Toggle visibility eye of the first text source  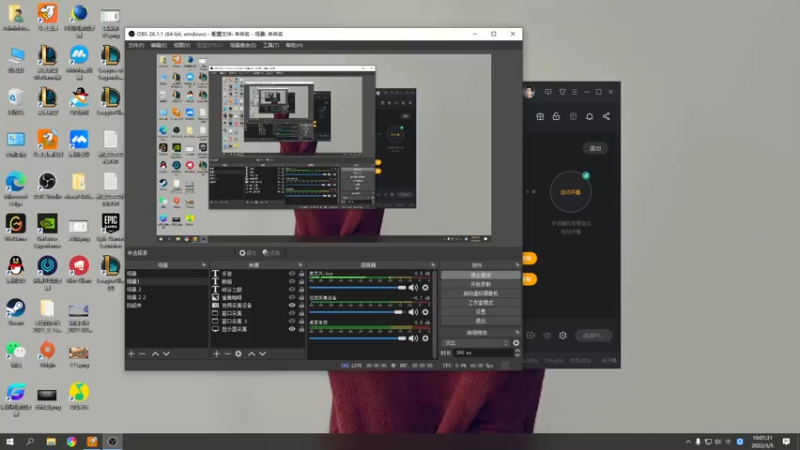292,273
